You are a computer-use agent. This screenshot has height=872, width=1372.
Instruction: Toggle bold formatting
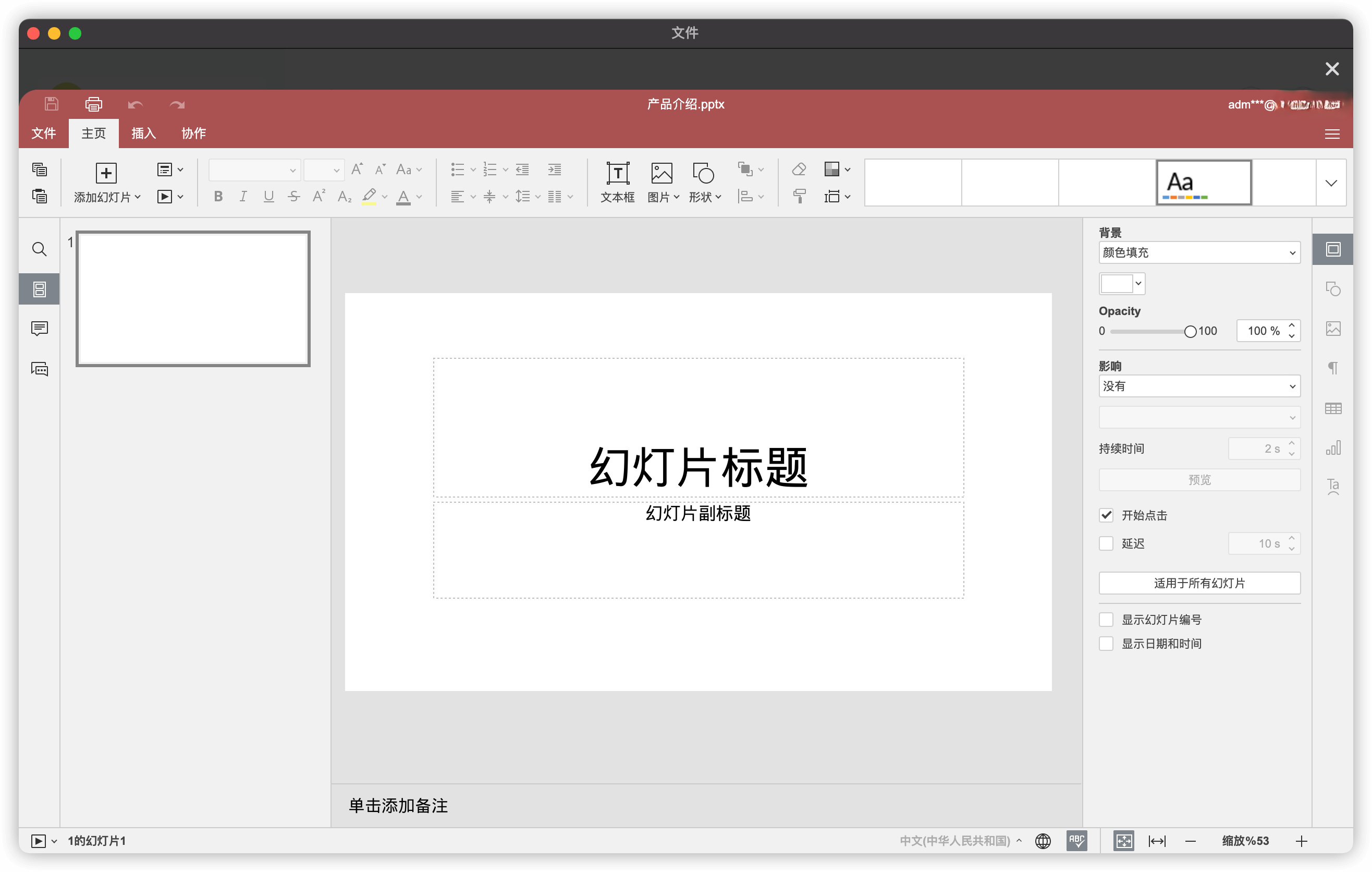218,197
